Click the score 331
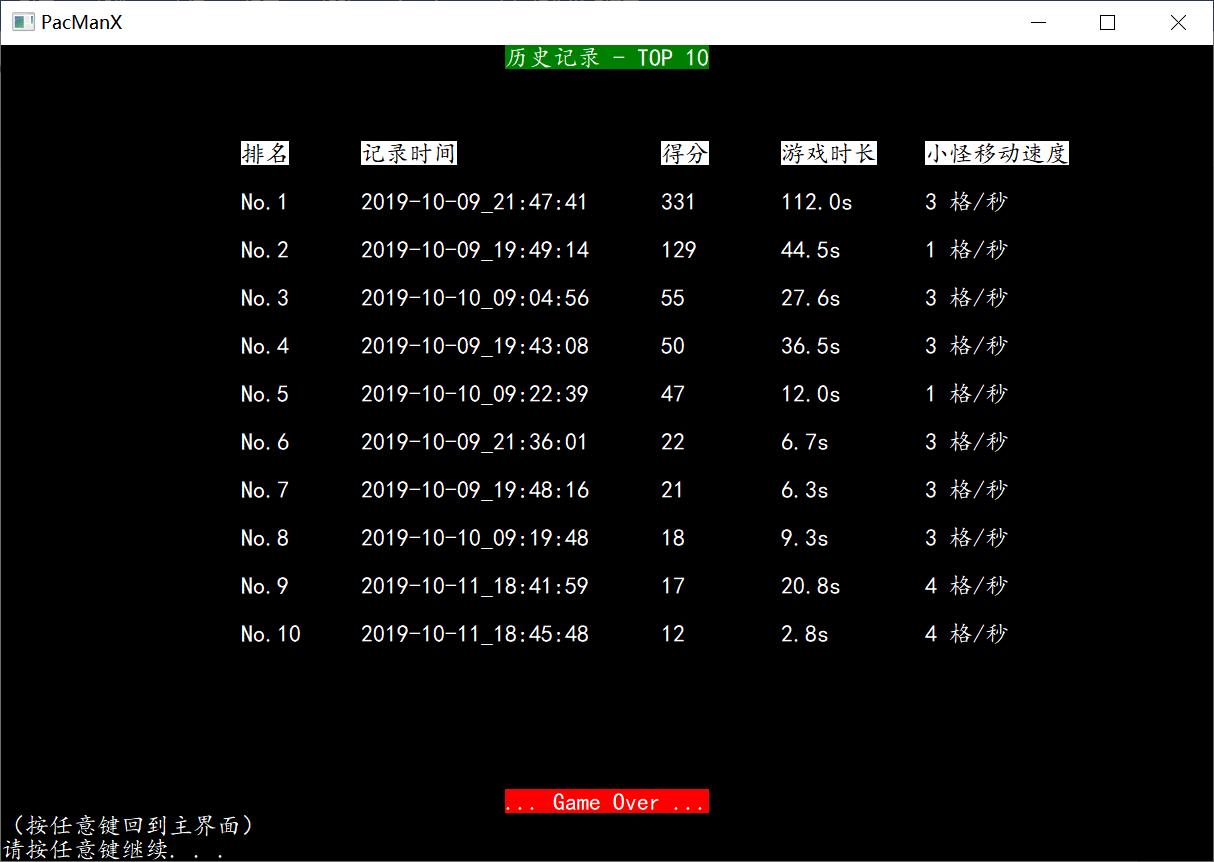Image resolution: width=1214 pixels, height=862 pixels. 678,202
